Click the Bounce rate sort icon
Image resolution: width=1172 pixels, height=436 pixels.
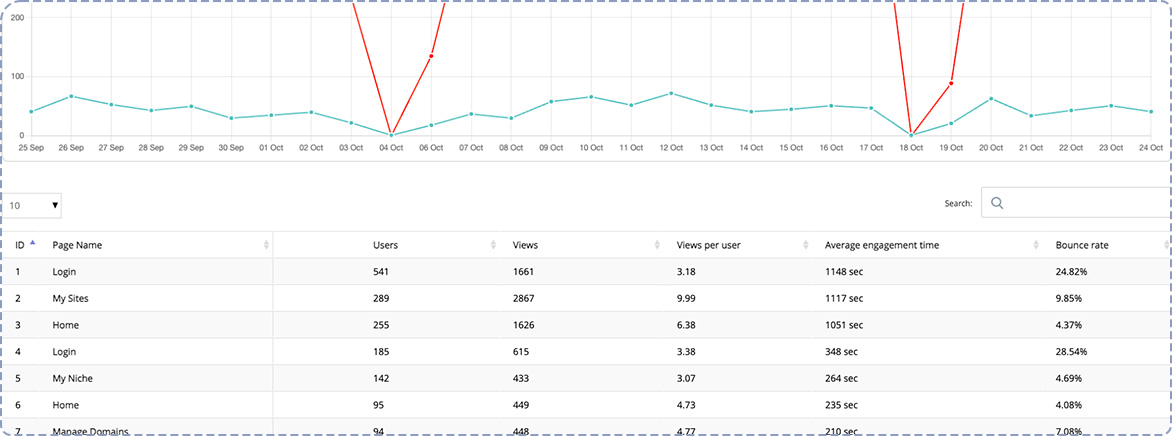[x=1165, y=245]
